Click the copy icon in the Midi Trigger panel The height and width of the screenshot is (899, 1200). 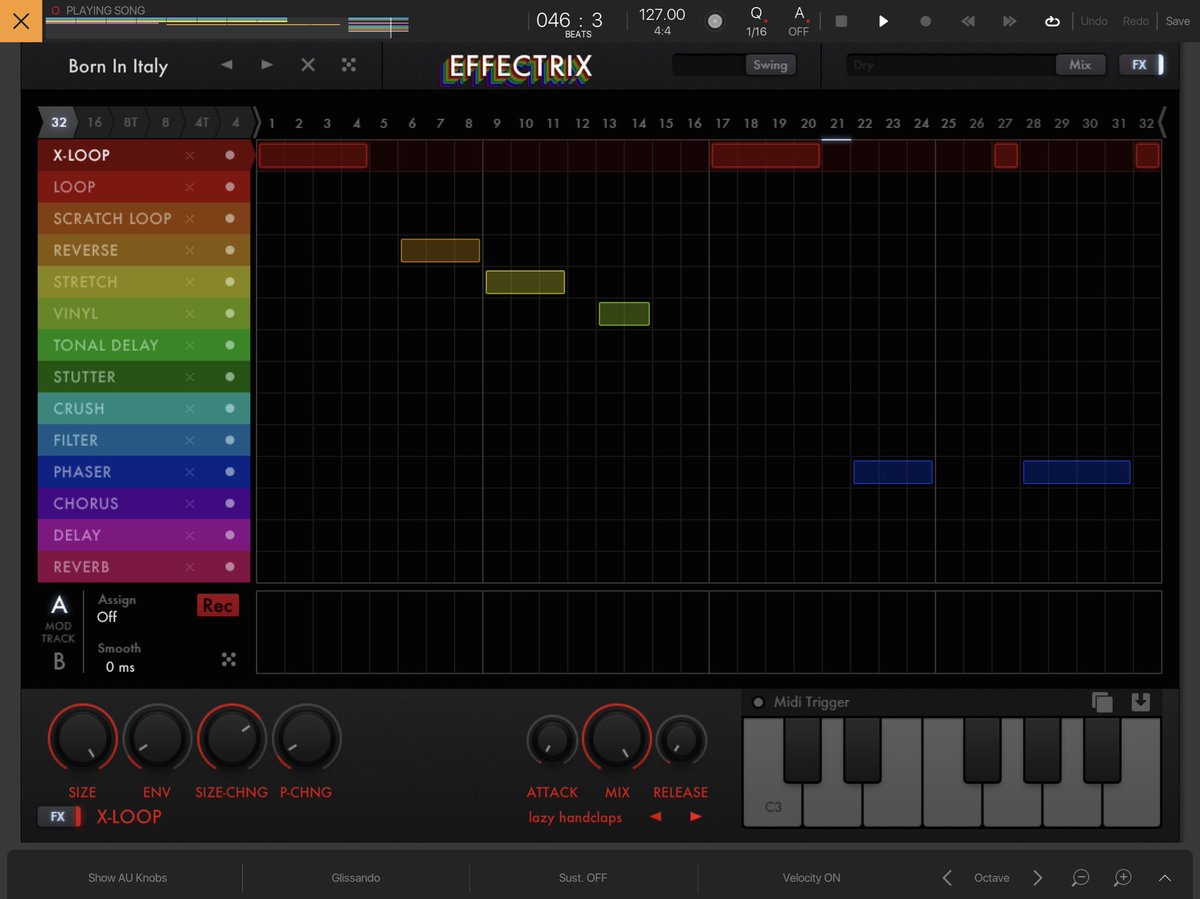pyautogui.click(x=1103, y=702)
